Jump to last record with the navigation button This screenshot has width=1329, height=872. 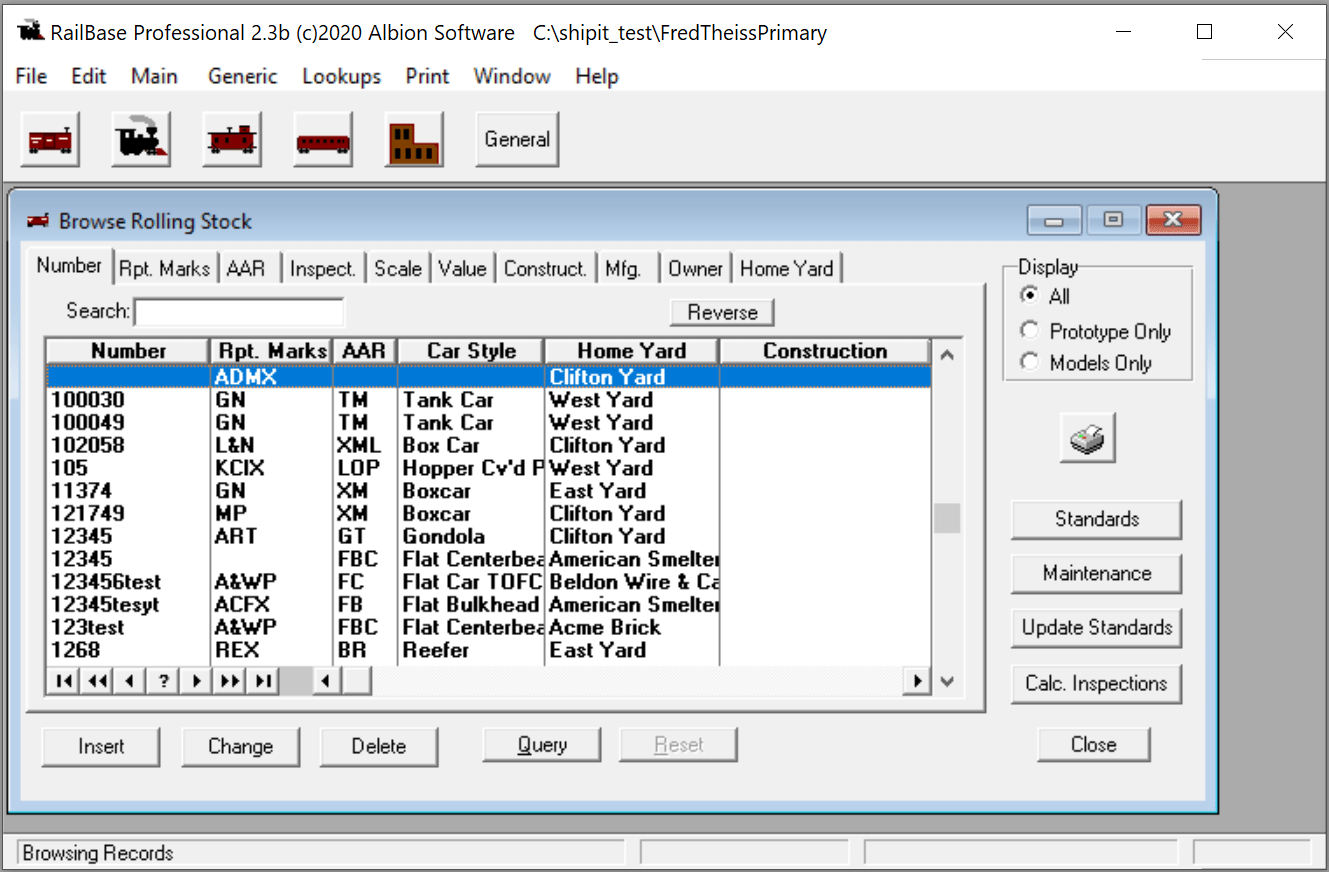click(262, 681)
